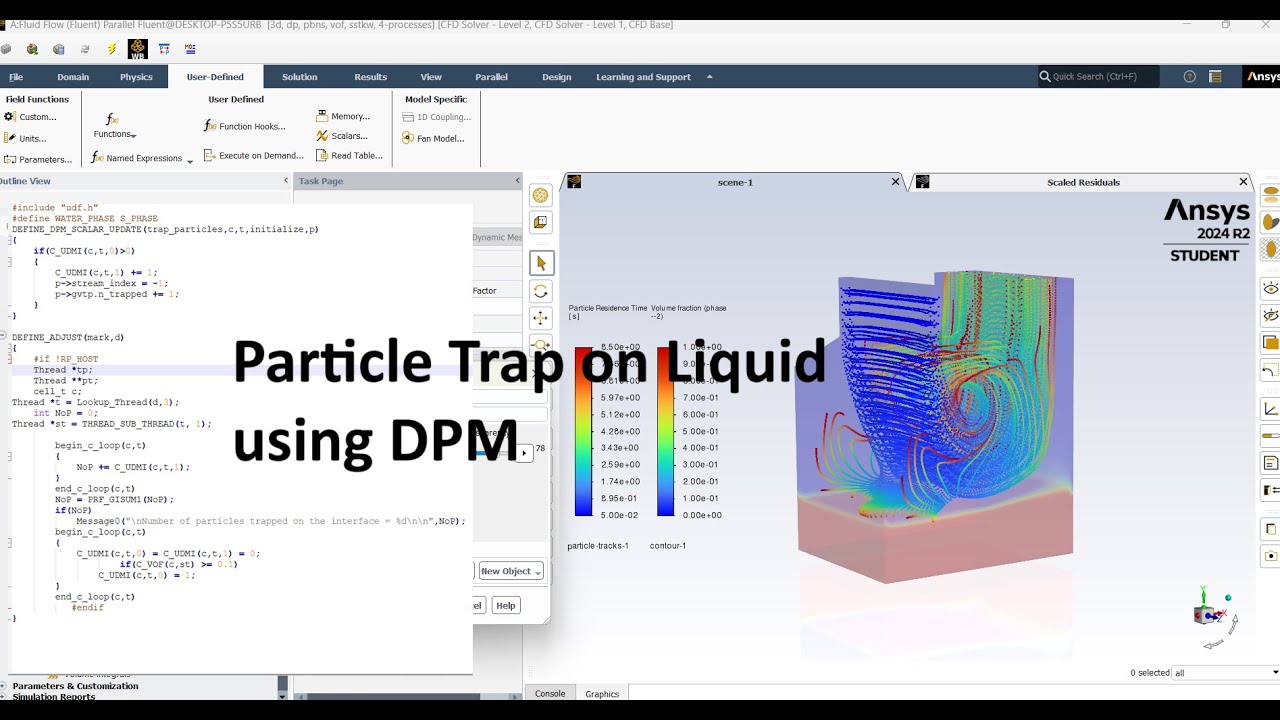Switch to the Domain ribbon tab

point(73,77)
